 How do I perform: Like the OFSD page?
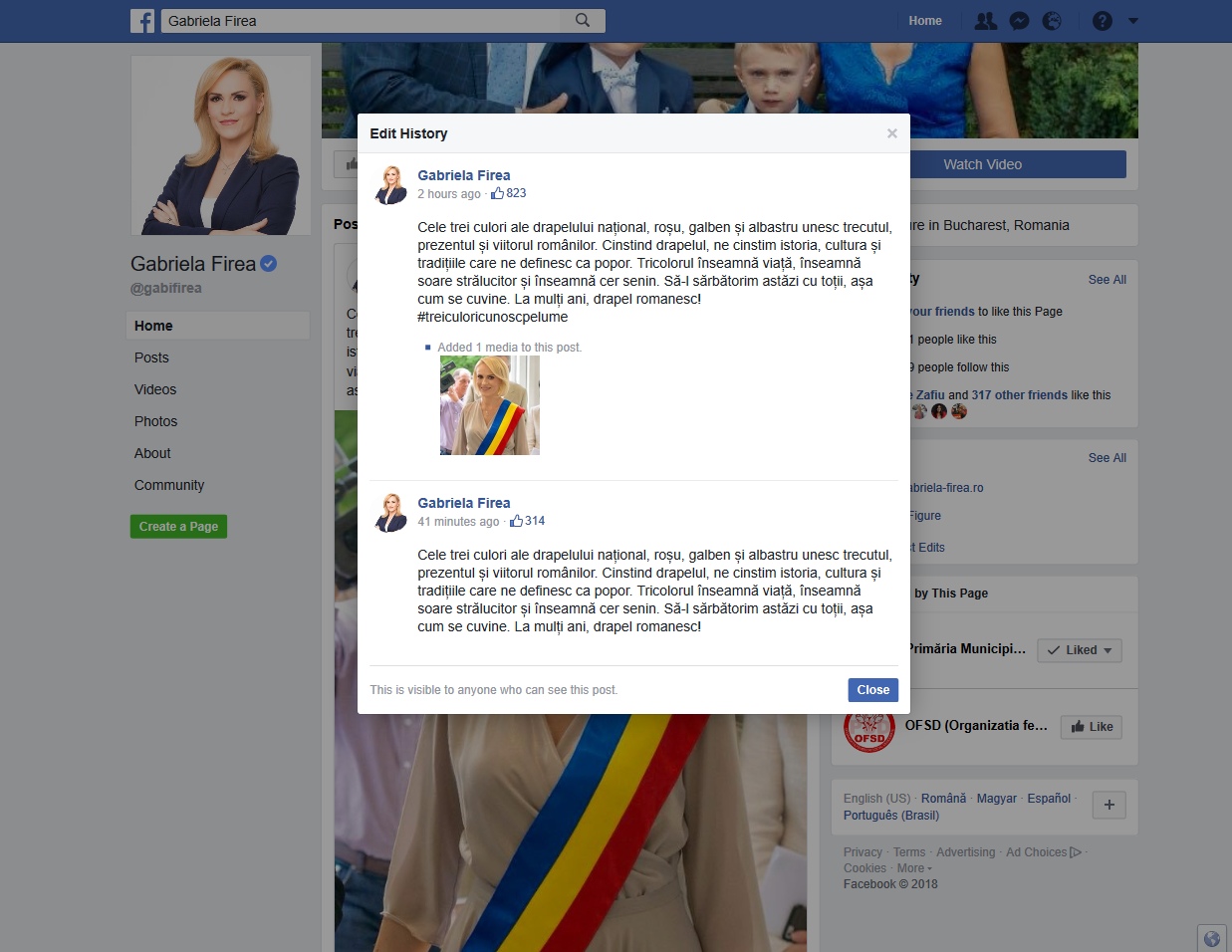tap(1092, 727)
